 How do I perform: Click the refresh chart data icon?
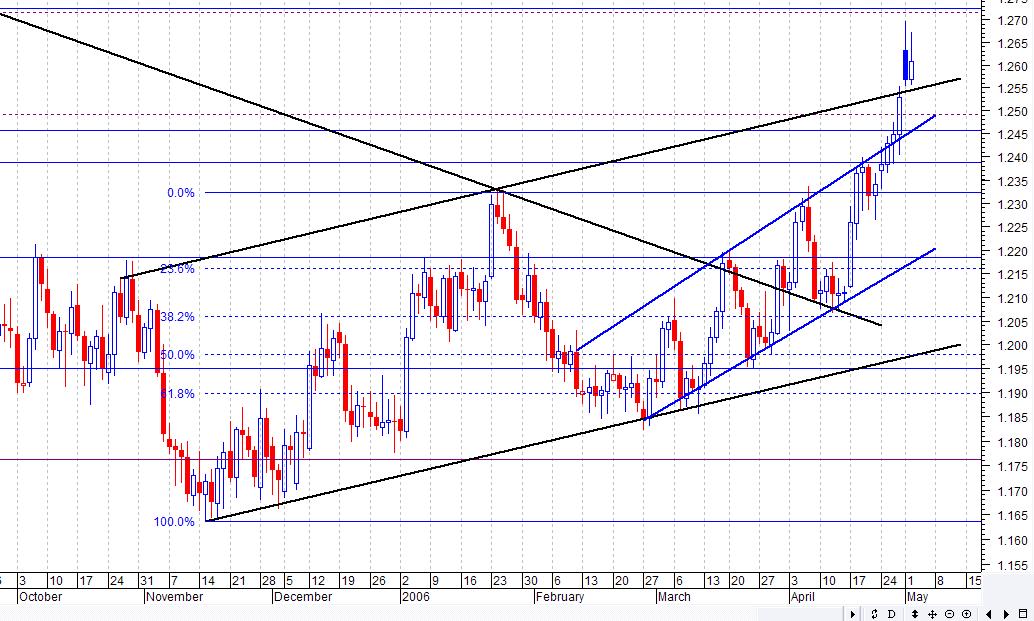click(874, 612)
